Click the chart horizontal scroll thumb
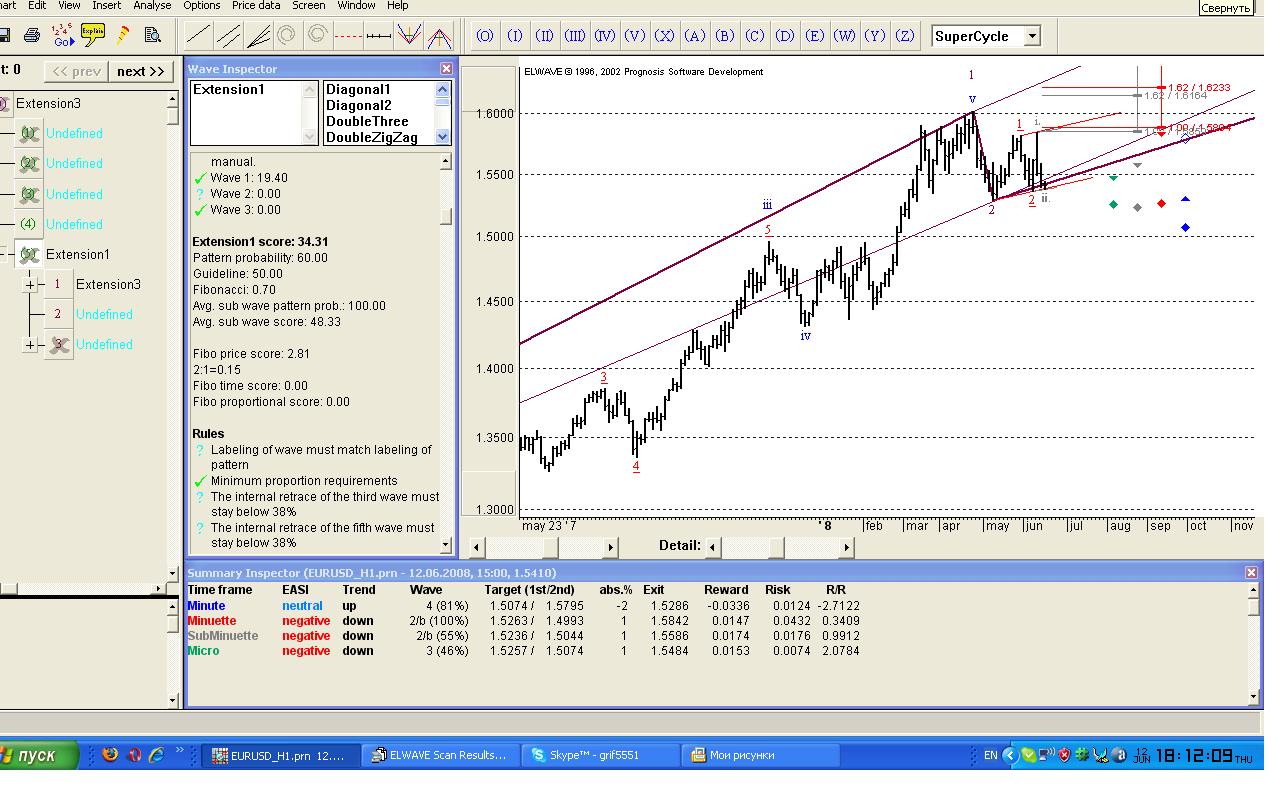Screen dimensions: 1280x800 [550, 547]
